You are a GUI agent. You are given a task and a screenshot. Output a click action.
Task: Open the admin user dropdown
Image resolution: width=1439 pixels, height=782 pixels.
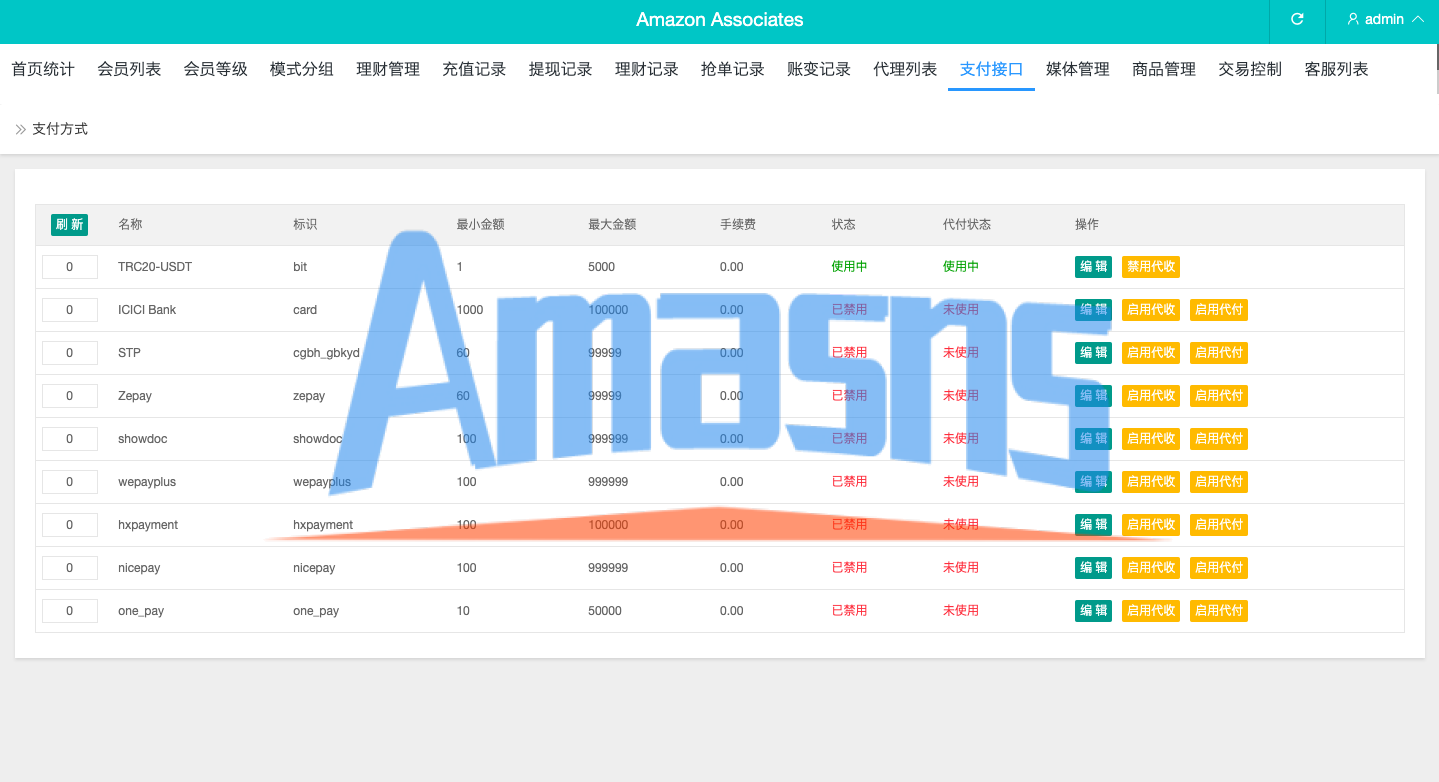tap(1385, 19)
